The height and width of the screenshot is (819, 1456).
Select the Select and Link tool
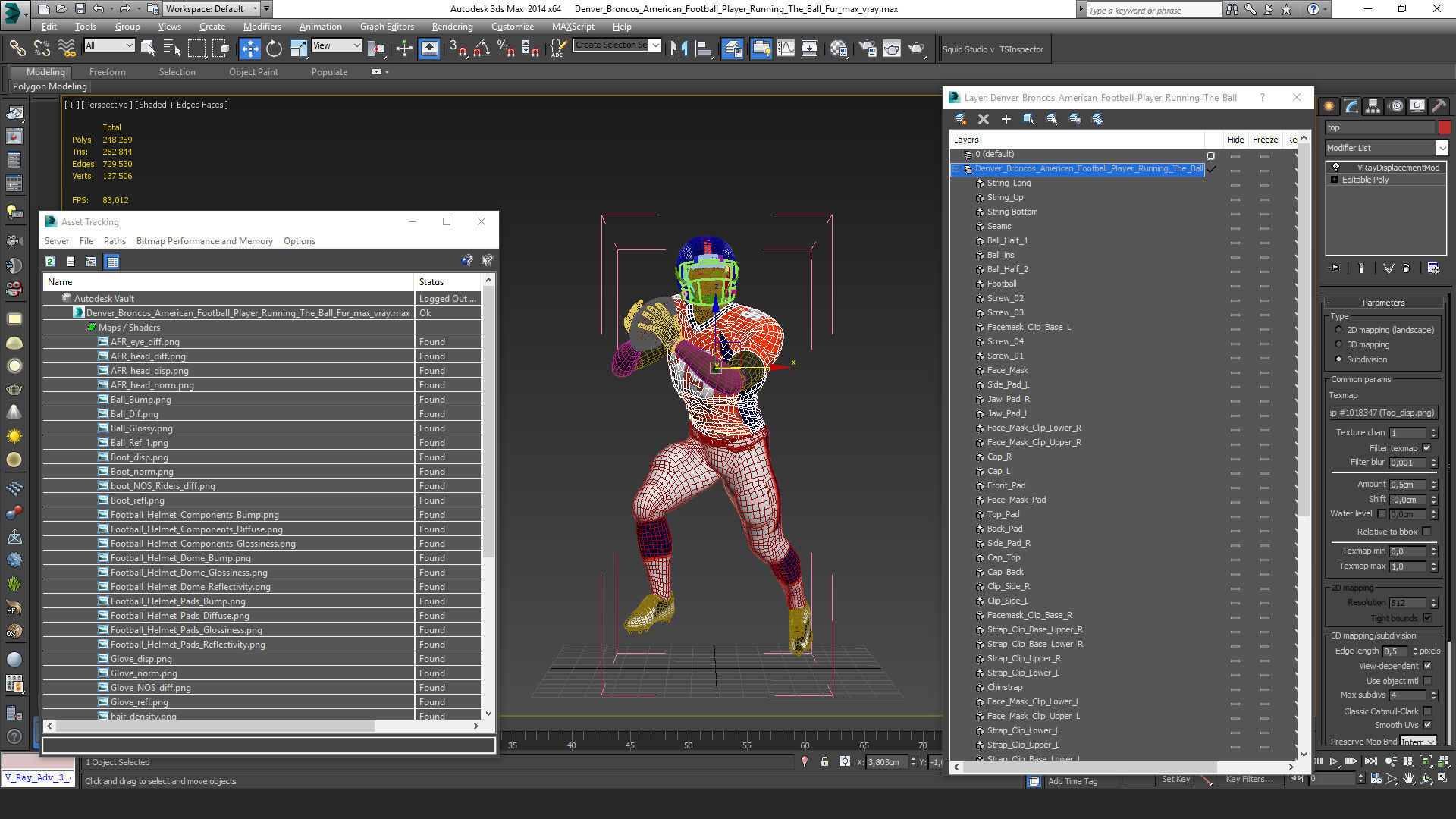point(17,49)
